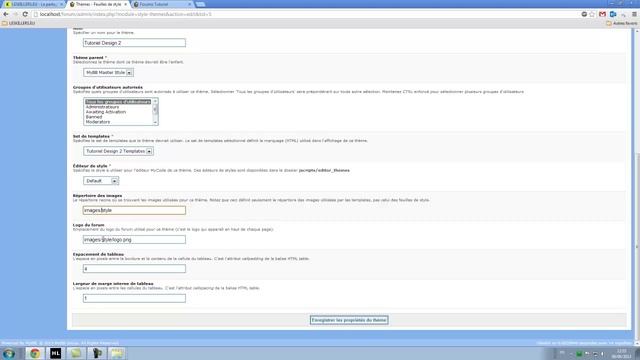Open the bookmark folder on the bookmarks bar
640x360 pixels.
click(x=19, y=23)
